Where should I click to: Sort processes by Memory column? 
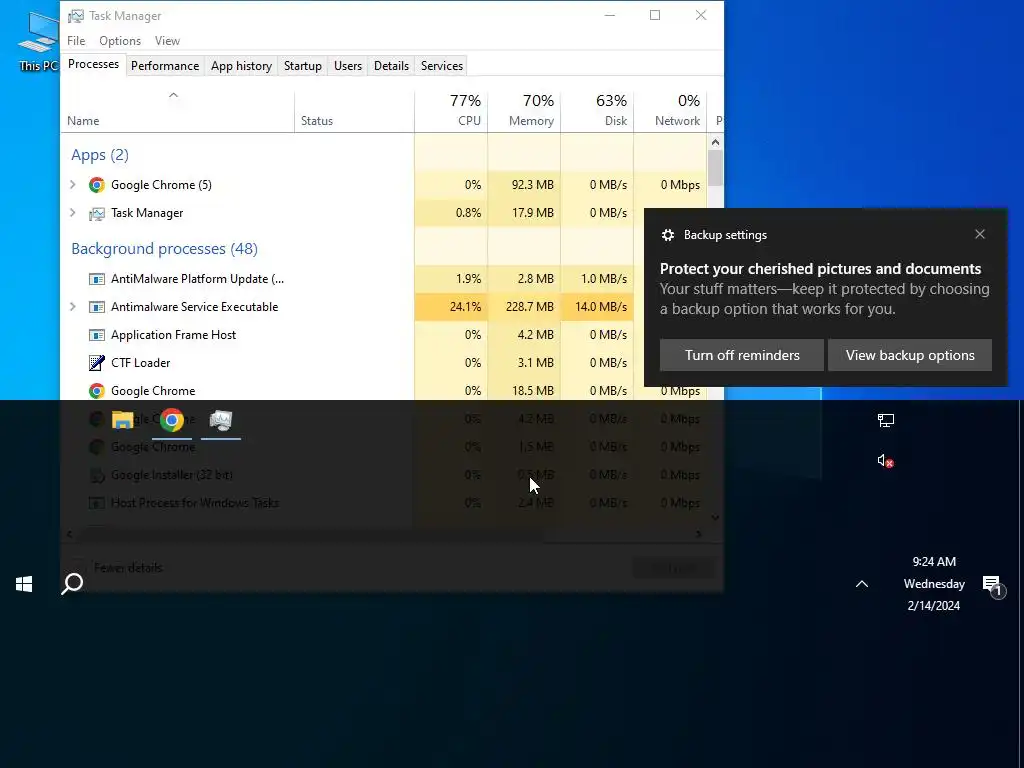click(x=524, y=112)
